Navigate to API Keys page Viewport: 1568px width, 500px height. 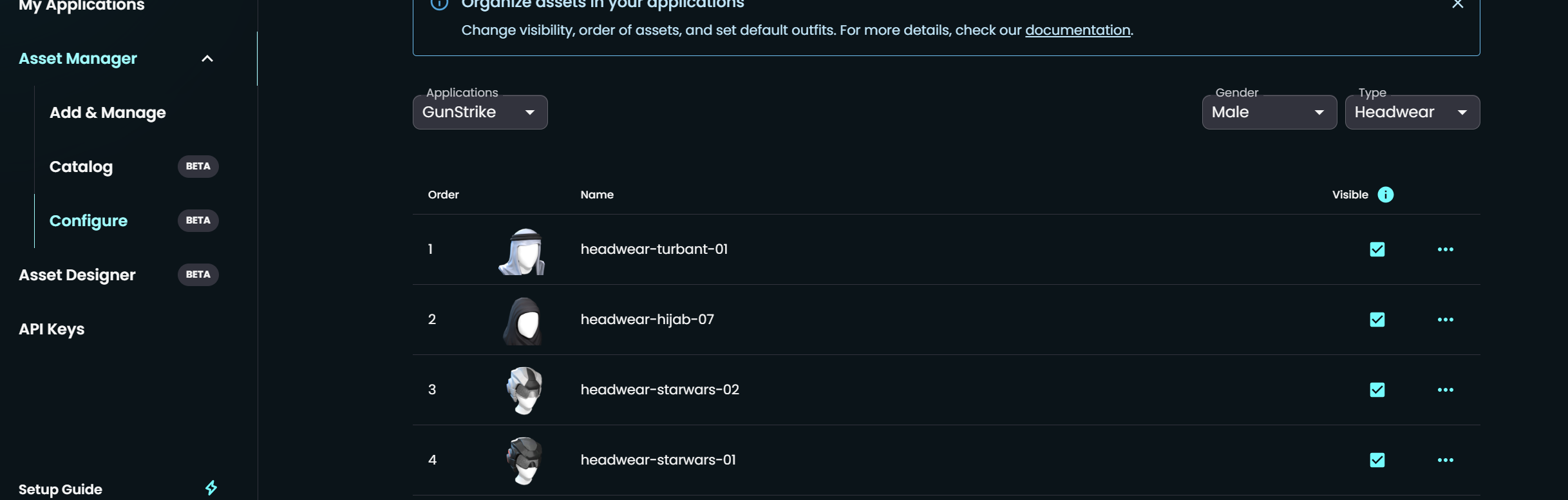tap(52, 329)
